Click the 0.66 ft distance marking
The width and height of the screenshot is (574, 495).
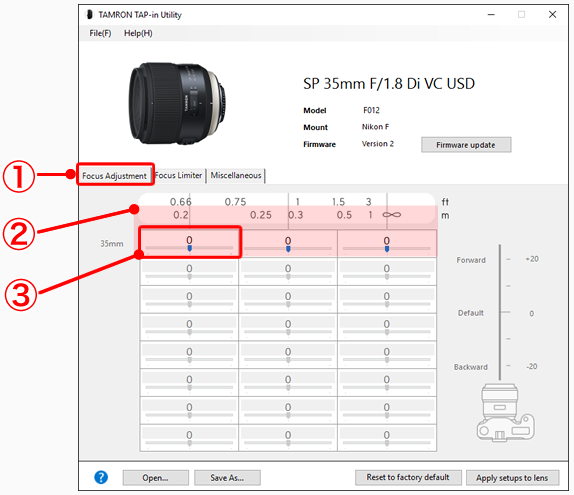coord(180,202)
